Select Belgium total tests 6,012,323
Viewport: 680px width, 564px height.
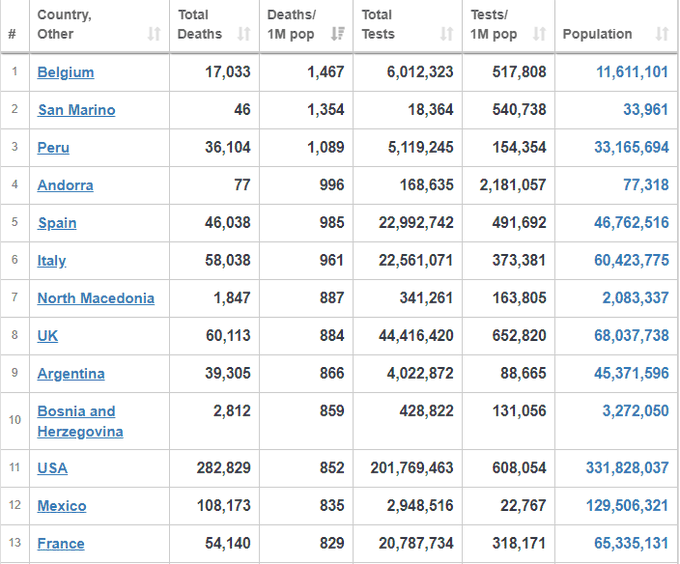[x=420, y=72]
